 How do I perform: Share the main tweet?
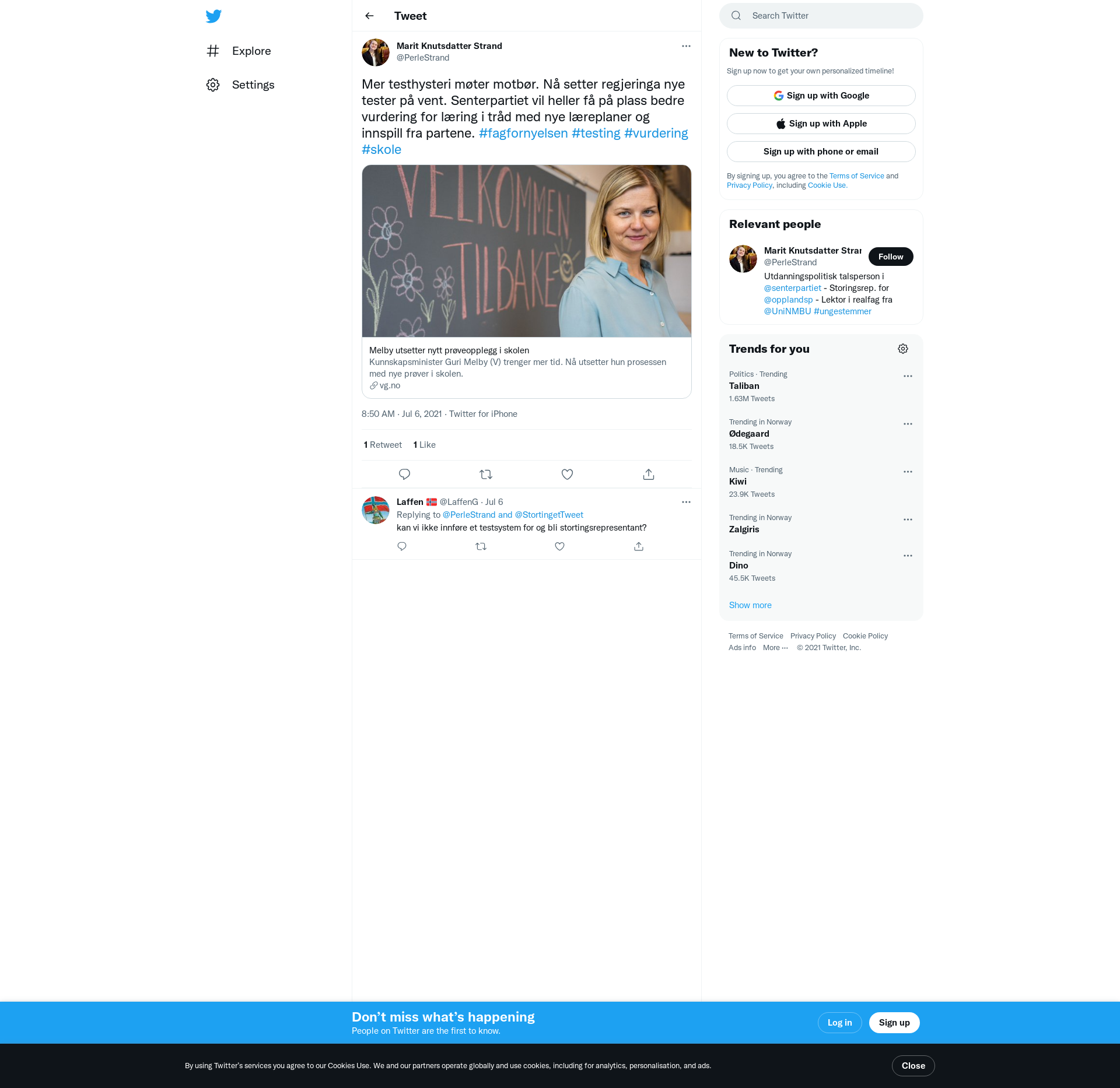648,474
